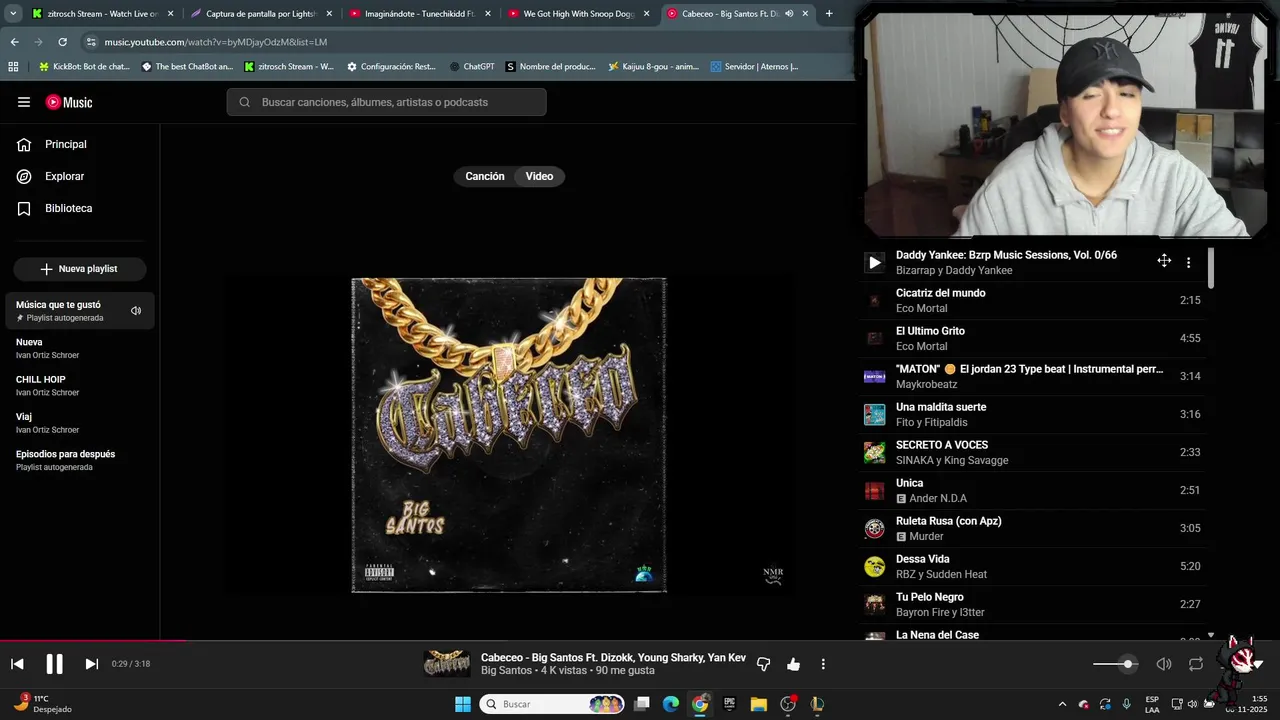
Task: Open Microsoft Edge from taskbar
Action: pos(670,704)
